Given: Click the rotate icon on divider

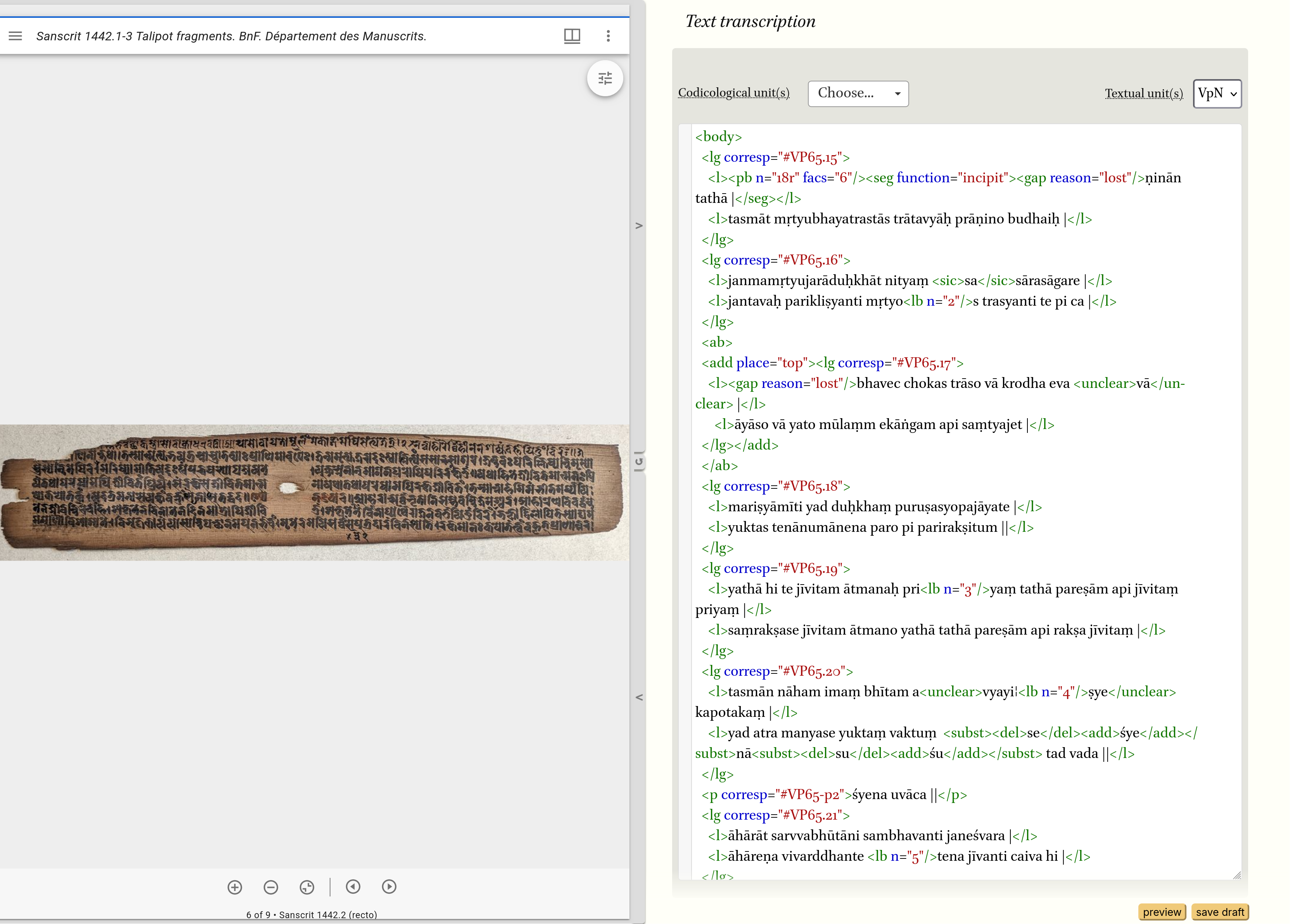Looking at the screenshot, I should click(x=639, y=462).
